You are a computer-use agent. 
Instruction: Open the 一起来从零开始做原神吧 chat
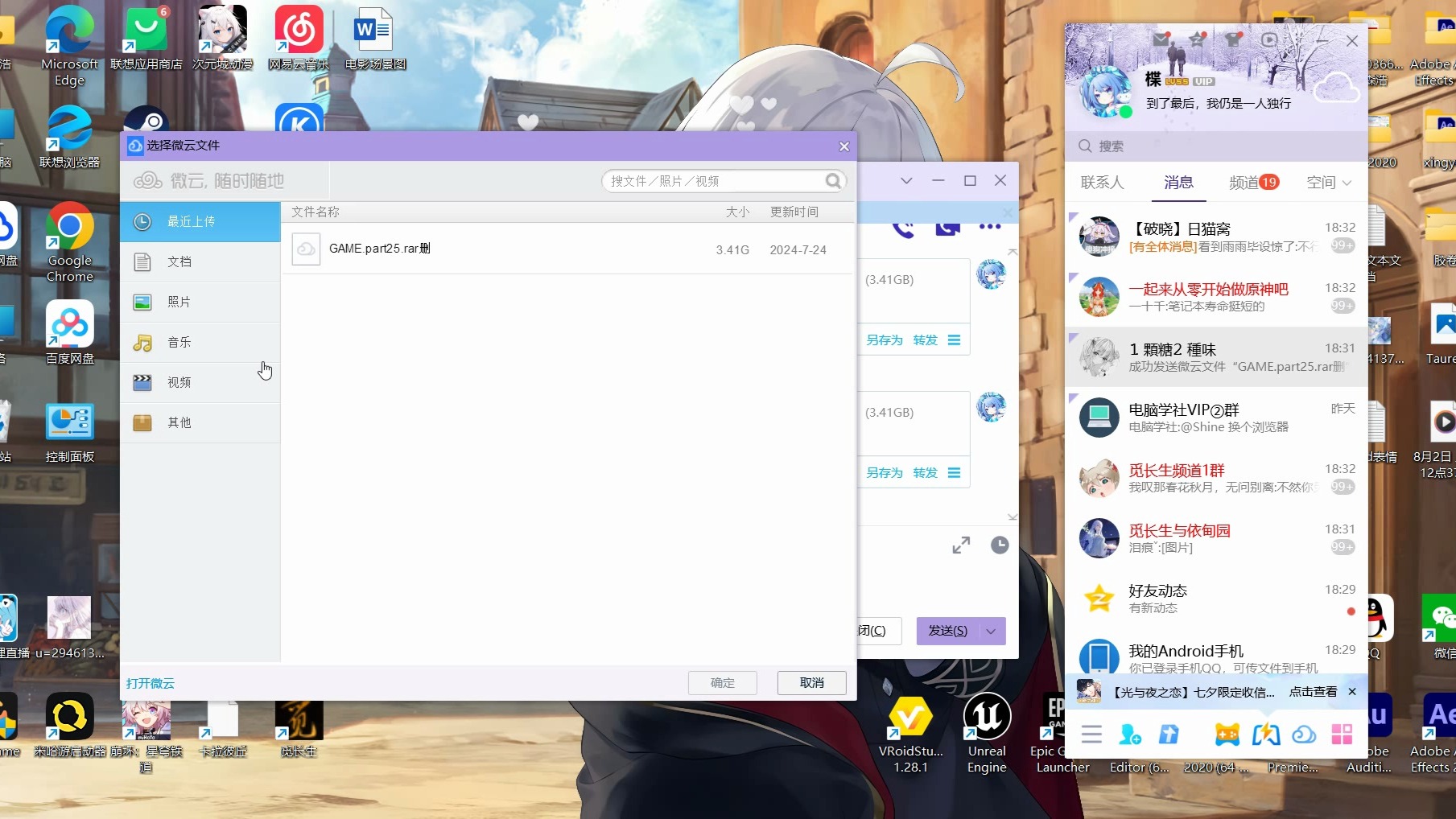(1216, 297)
